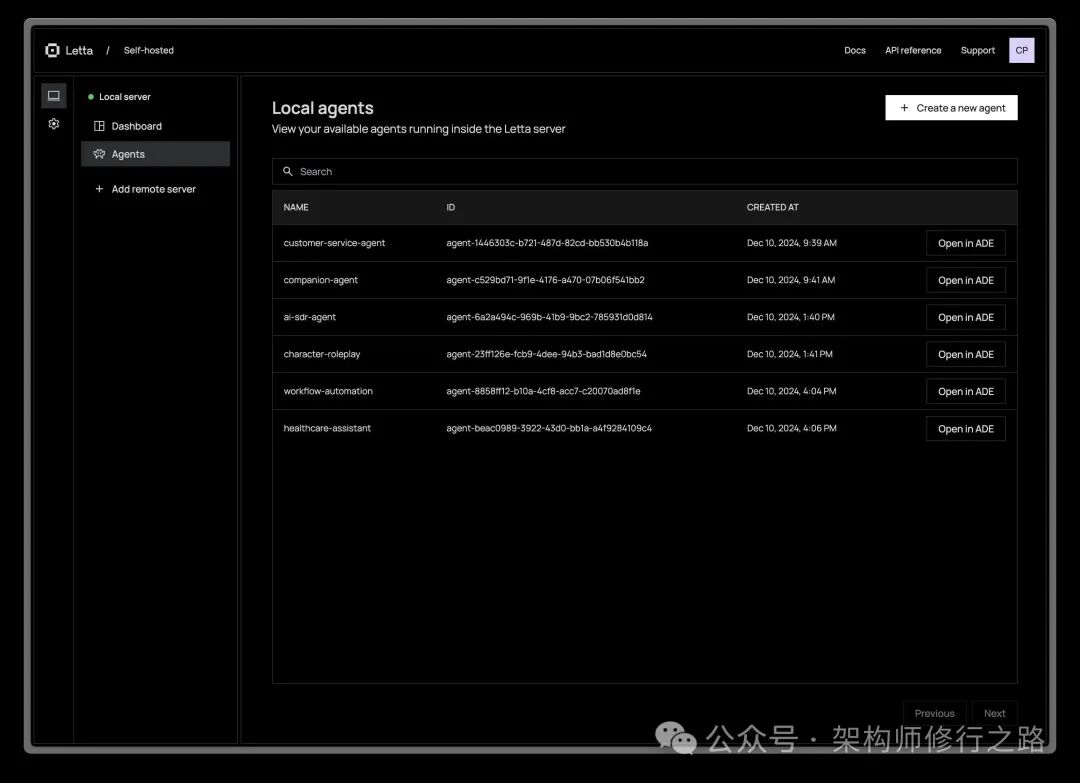Image resolution: width=1080 pixels, height=783 pixels.
Task: Click the Dashboard grid icon
Action: pyautogui.click(x=99, y=126)
